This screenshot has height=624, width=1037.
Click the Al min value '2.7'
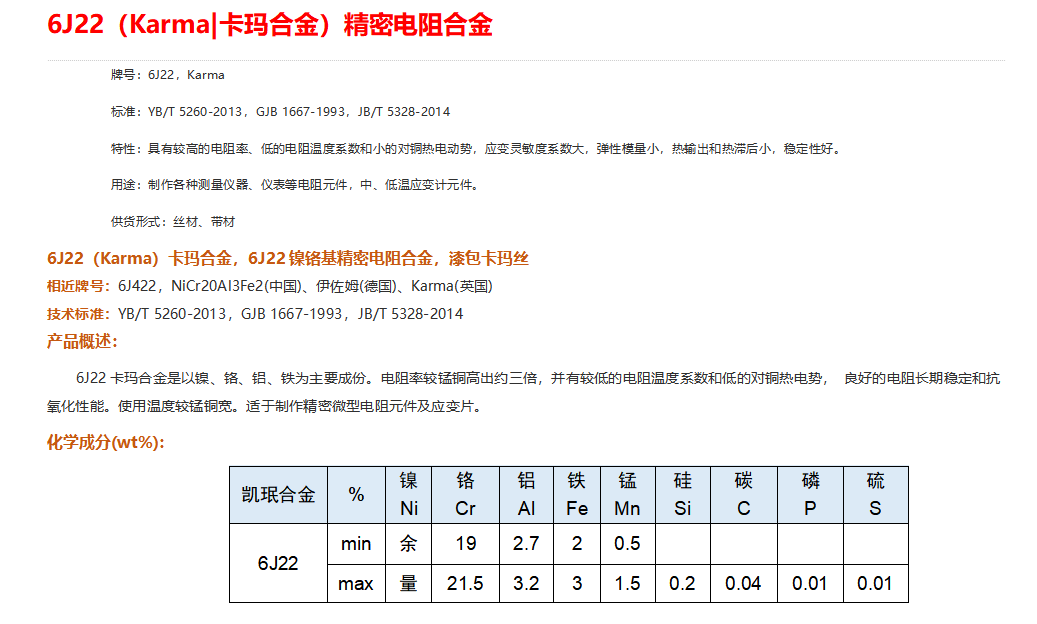(x=526, y=544)
